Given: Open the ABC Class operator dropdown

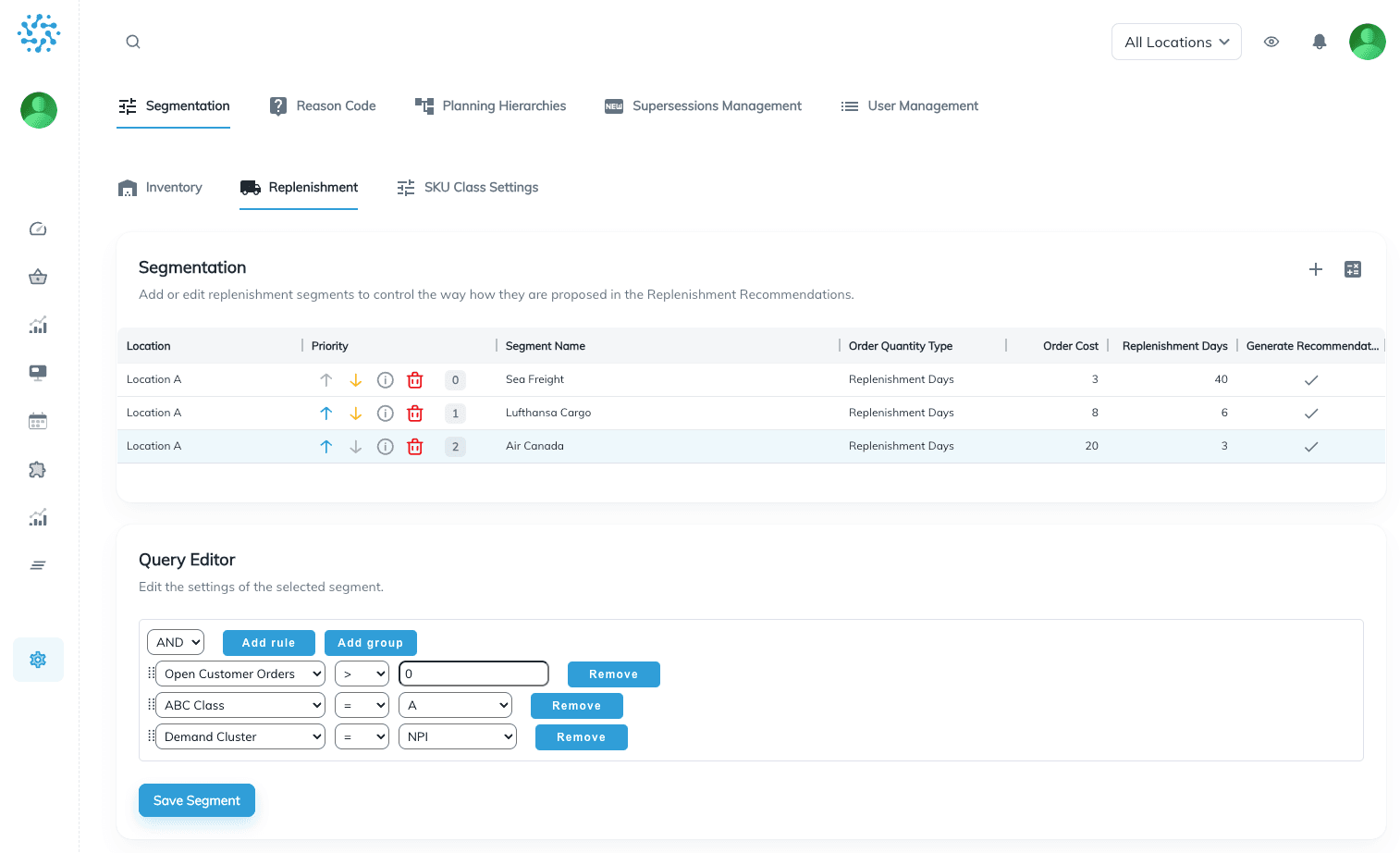Looking at the screenshot, I should pyautogui.click(x=362, y=705).
